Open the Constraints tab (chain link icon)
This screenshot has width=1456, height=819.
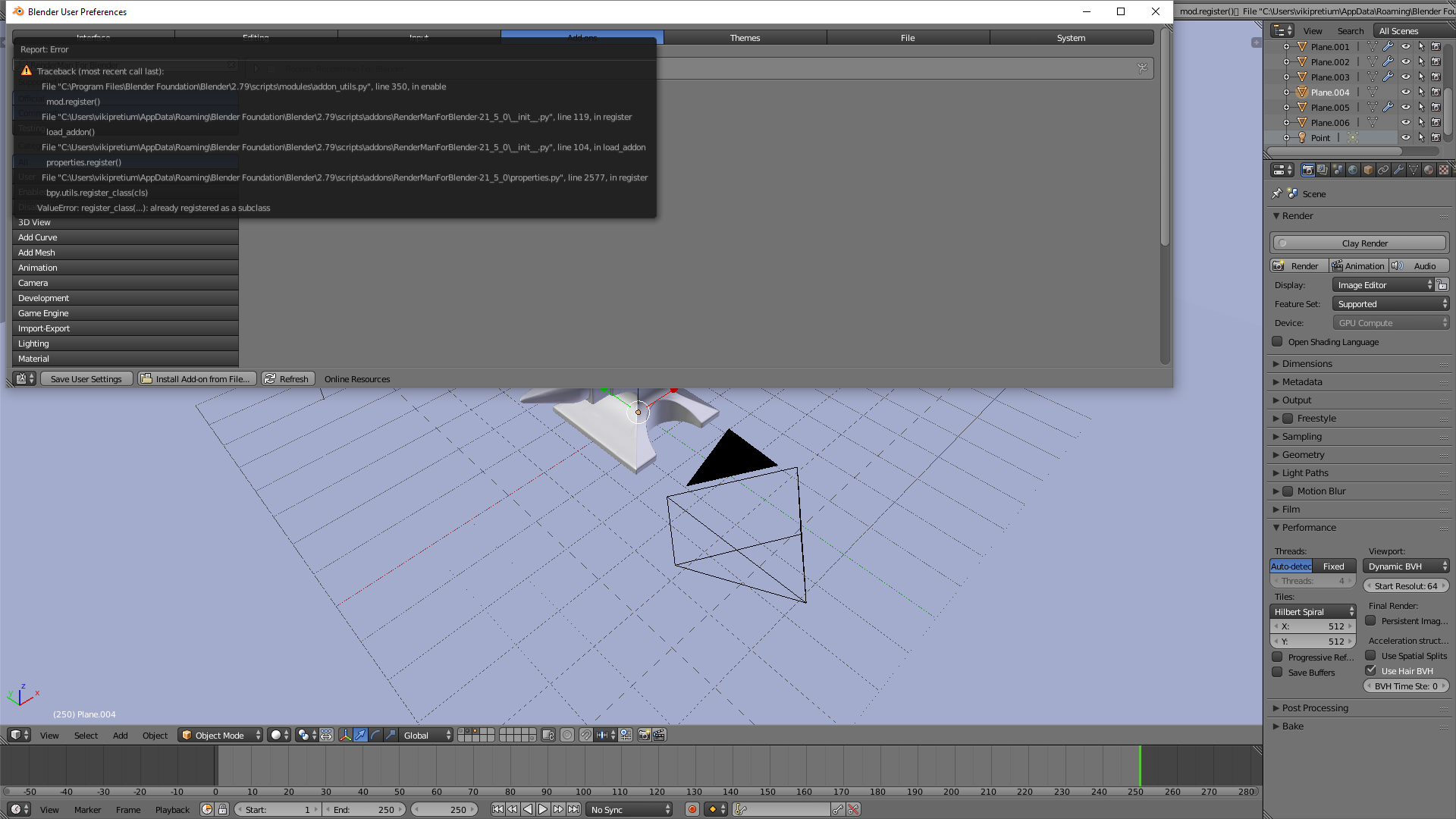click(x=1383, y=170)
